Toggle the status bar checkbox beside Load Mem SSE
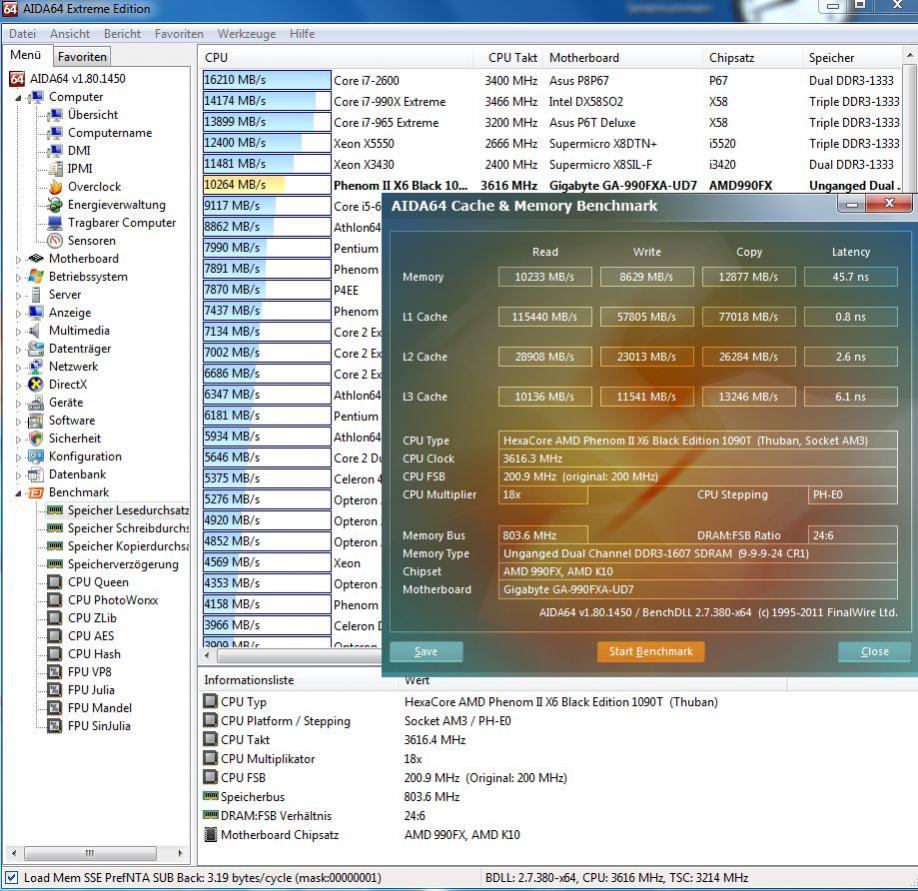 click(11, 878)
